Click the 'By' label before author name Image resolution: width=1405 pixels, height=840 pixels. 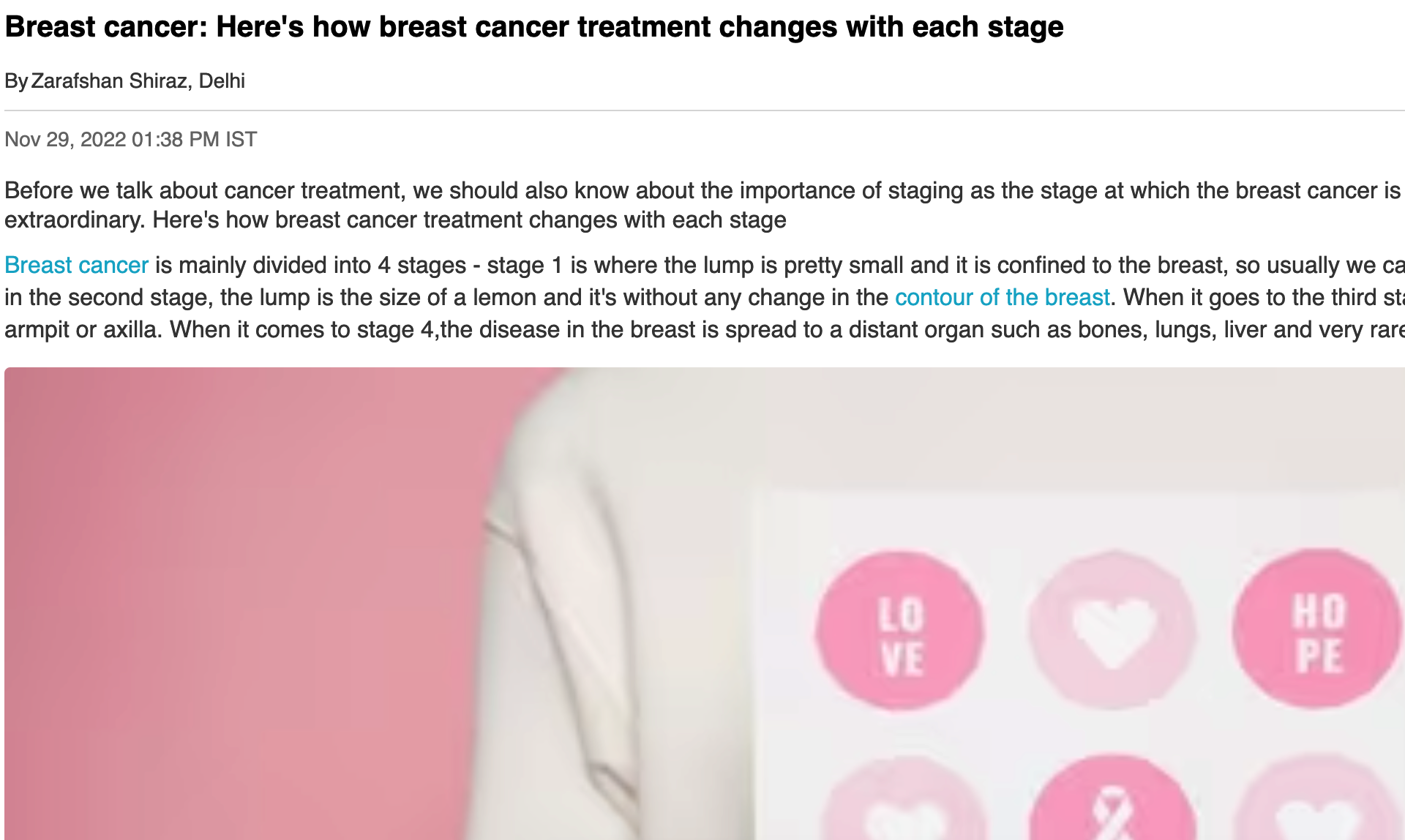click(16, 80)
